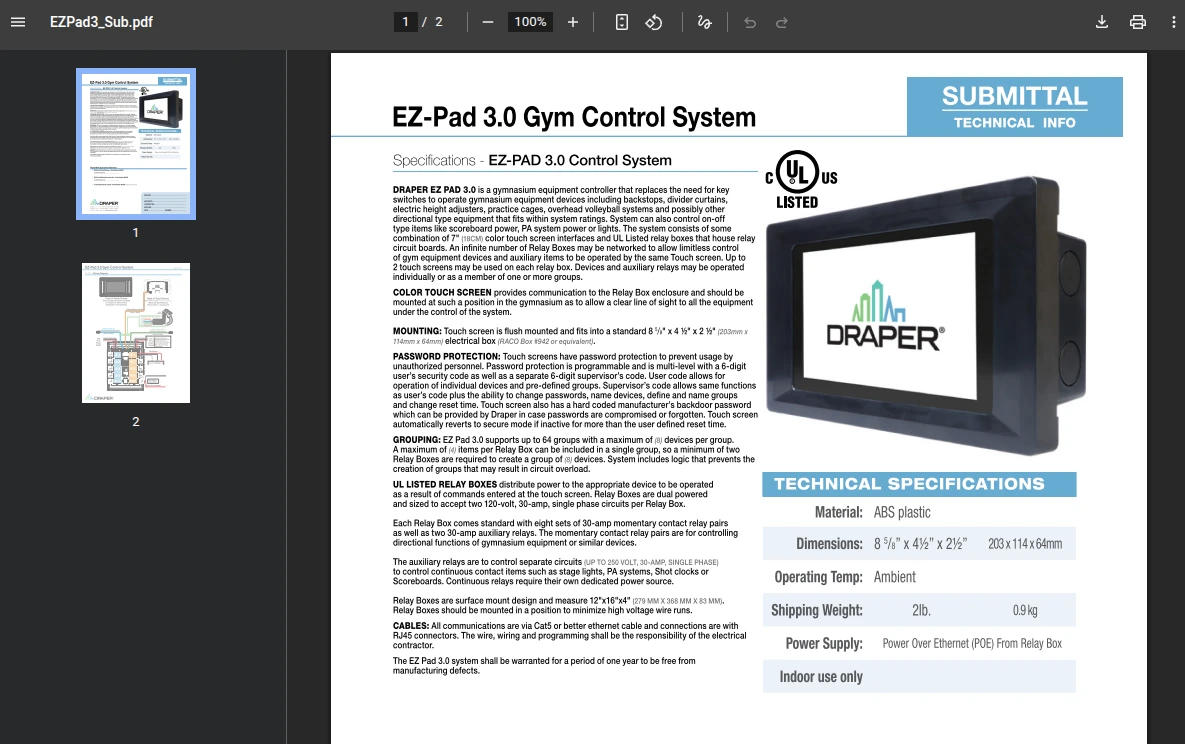1185x744 pixels.
Task: Print the document
Action: tap(1137, 22)
